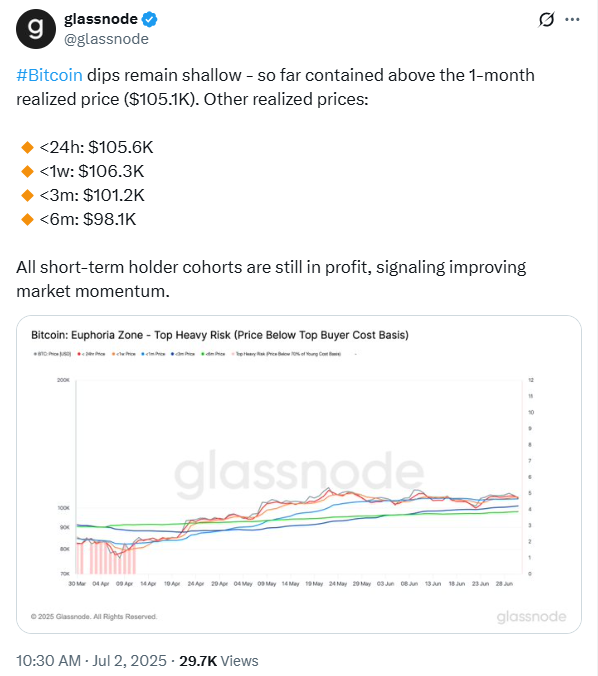Toggle BTC Price (USD) legend series
The width and height of the screenshot is (598, 676).
[x=52, y=354]
